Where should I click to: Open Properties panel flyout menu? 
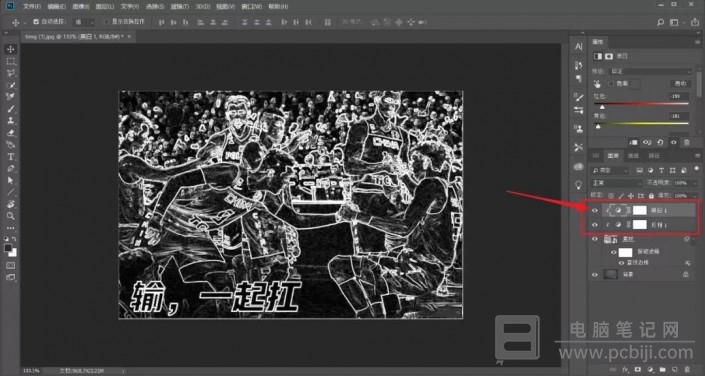pyautogui.click(x=697, y=42)
